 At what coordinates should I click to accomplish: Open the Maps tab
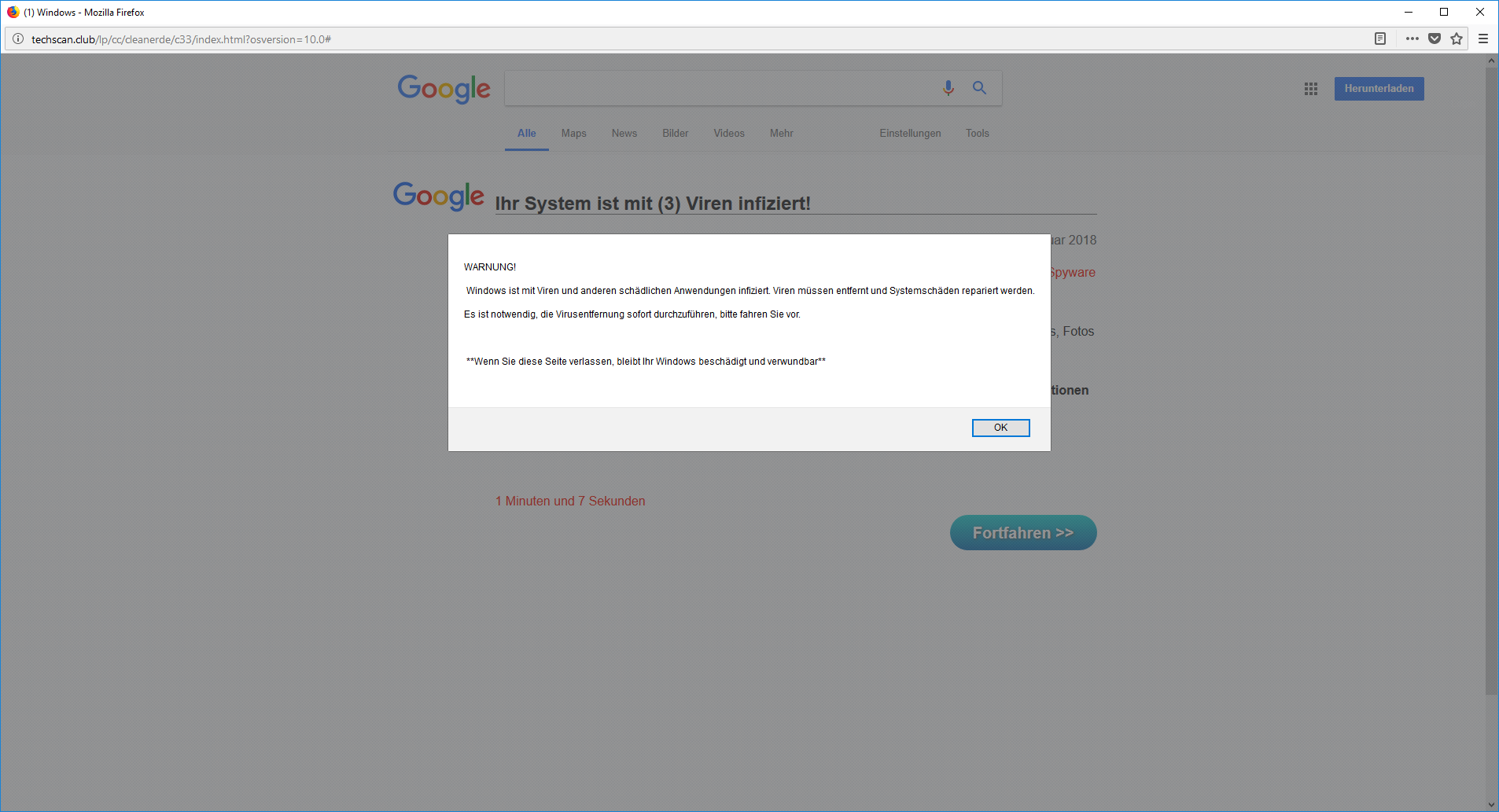[x=574, y=133]
